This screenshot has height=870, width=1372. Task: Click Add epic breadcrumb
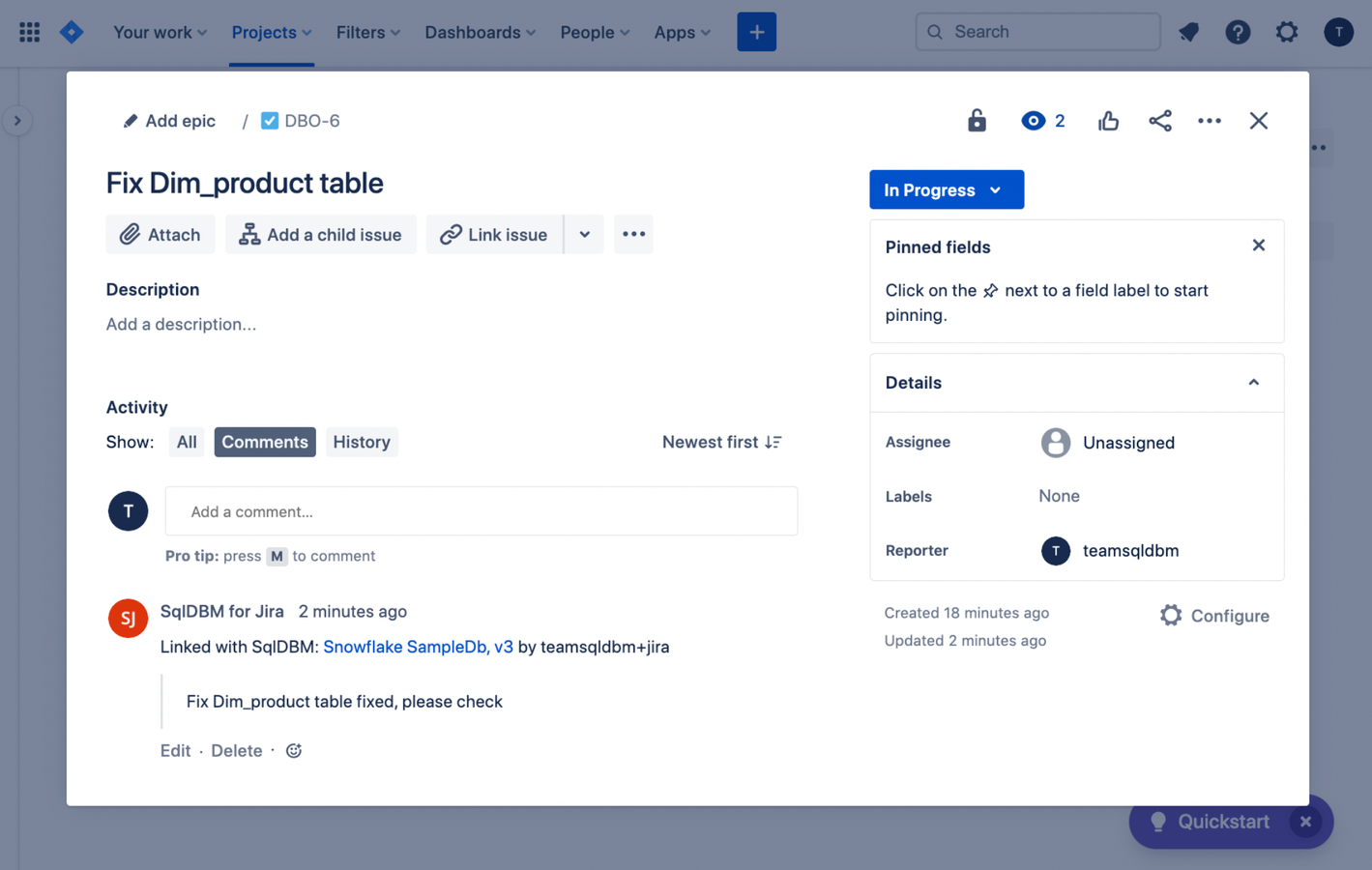(x=169, y=121)
